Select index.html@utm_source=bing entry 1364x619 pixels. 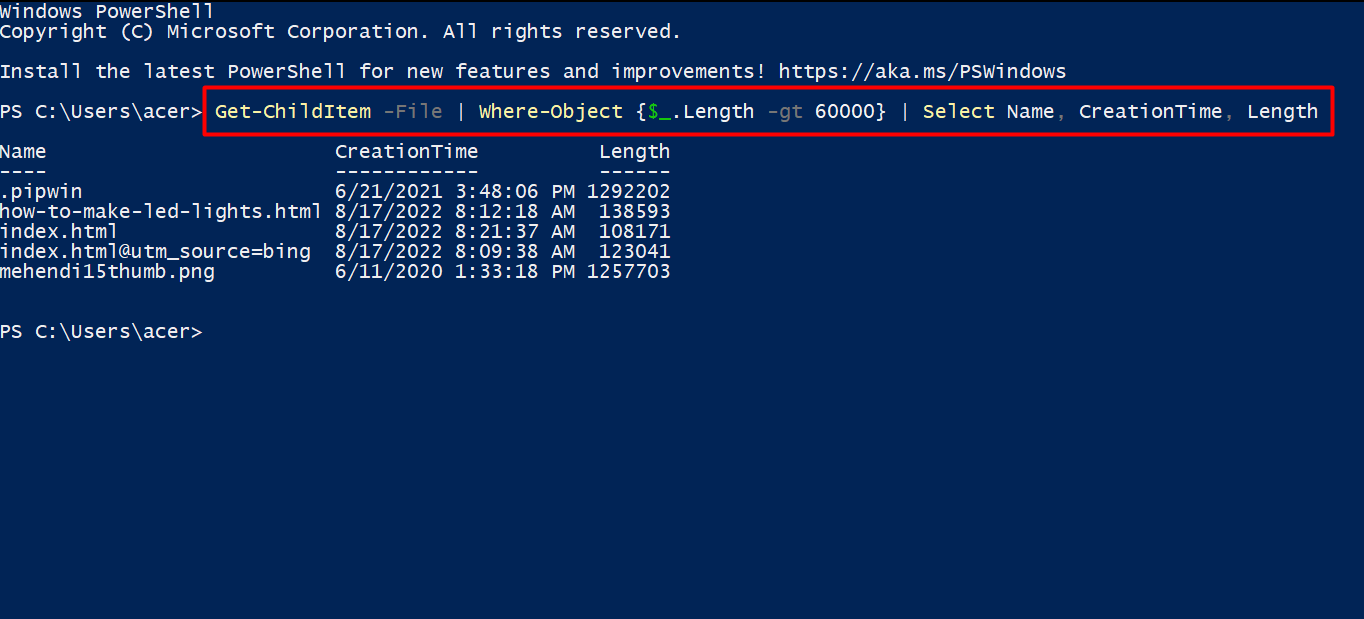155,251
